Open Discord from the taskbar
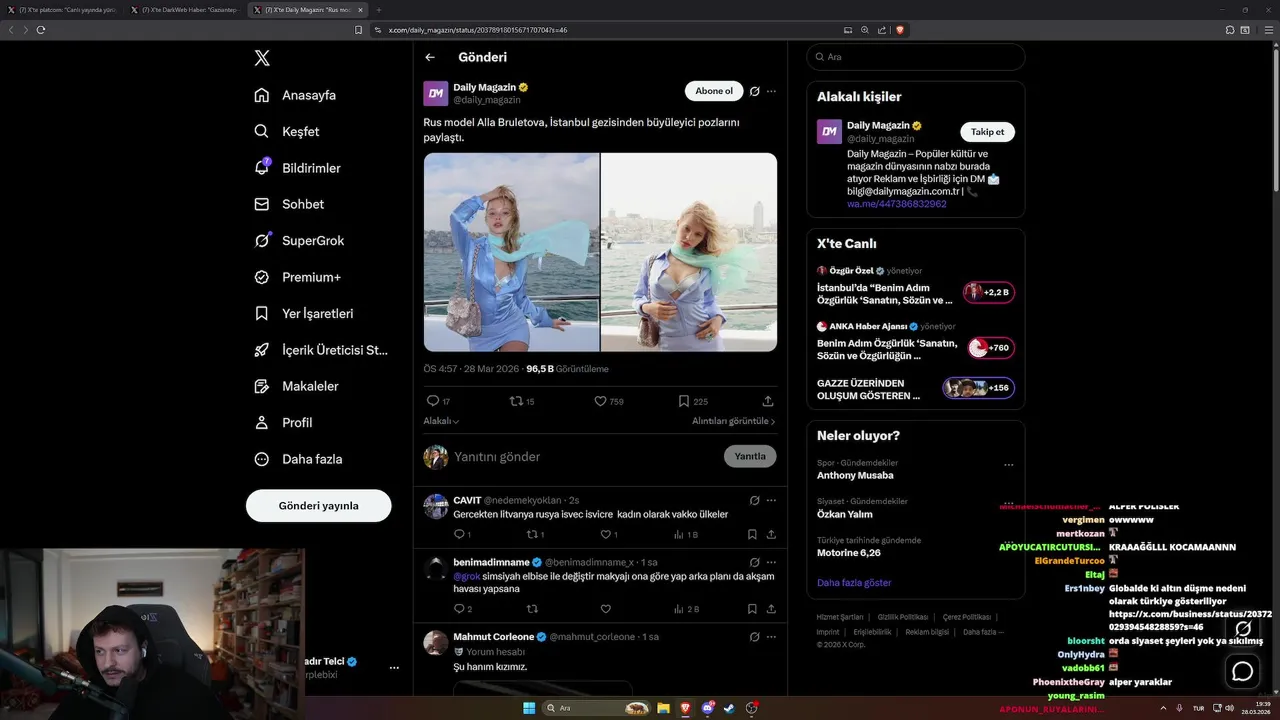This screenshot has width=1280, height=720. [x=707, y=708]
